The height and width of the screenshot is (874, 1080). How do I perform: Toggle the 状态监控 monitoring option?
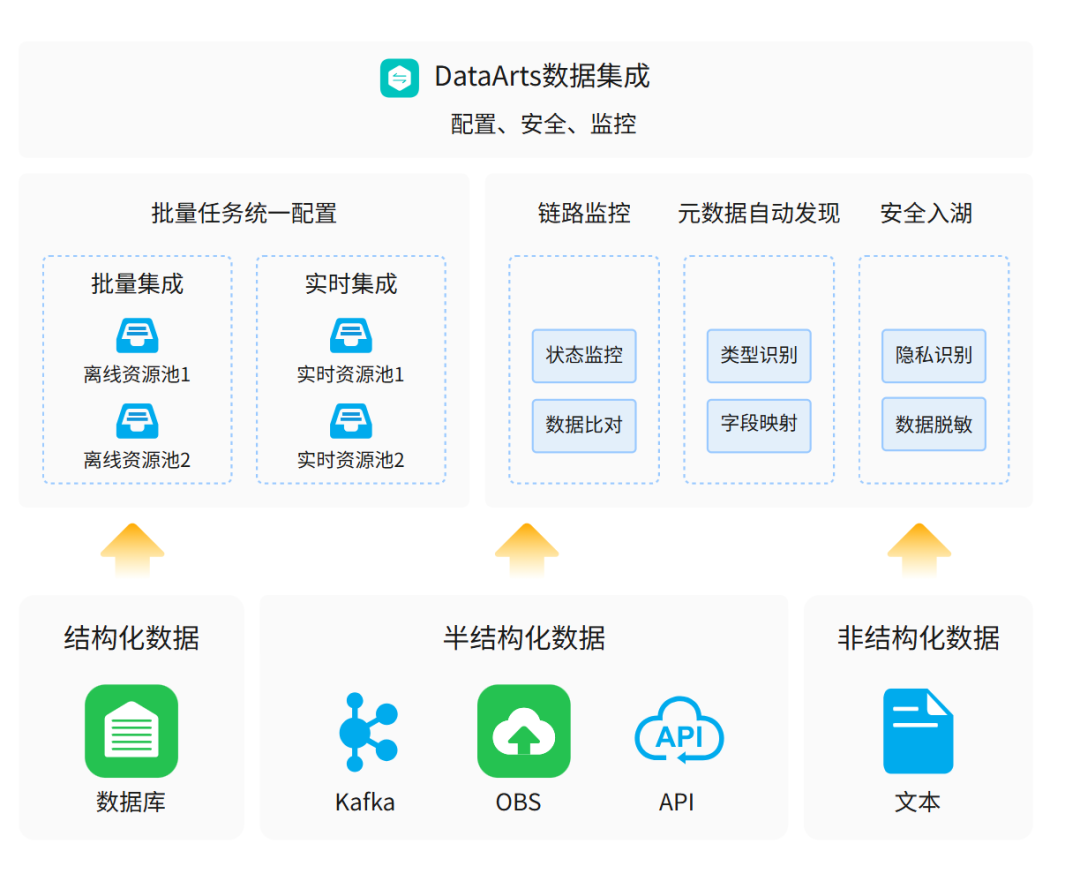584,356
